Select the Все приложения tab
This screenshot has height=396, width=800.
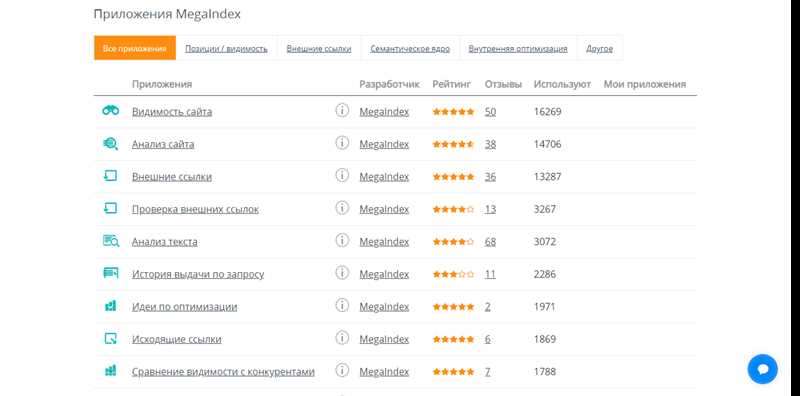tap(135, 48)
